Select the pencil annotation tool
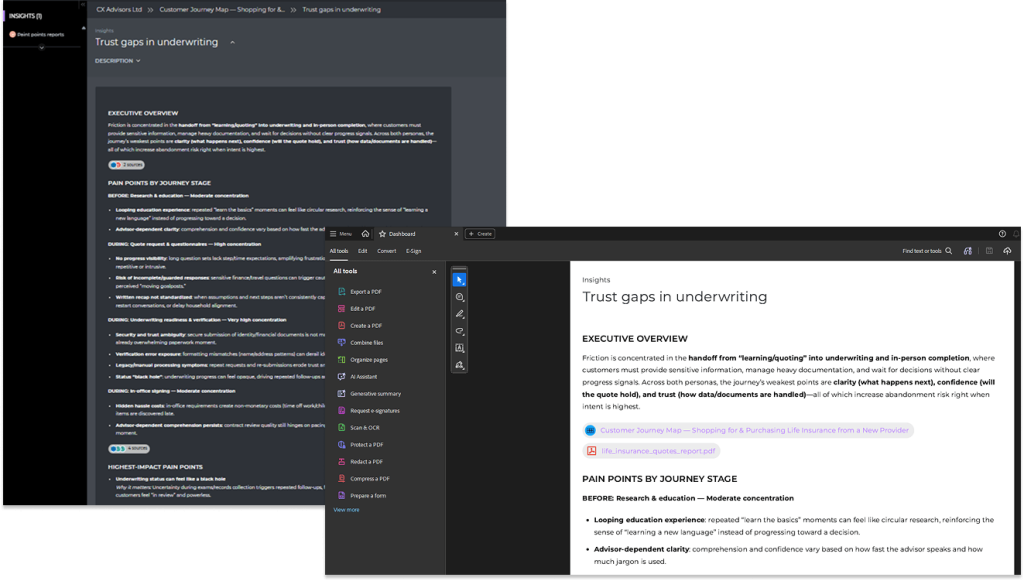Image resolution: width=1024 pixels, height=581 pixels. 459,313
